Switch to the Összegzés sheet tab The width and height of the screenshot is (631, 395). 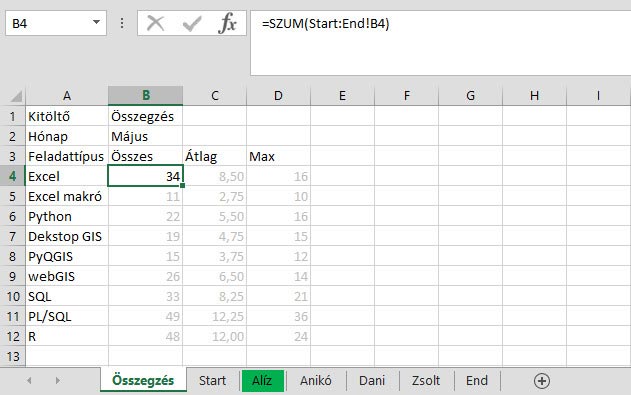[143, 380]
